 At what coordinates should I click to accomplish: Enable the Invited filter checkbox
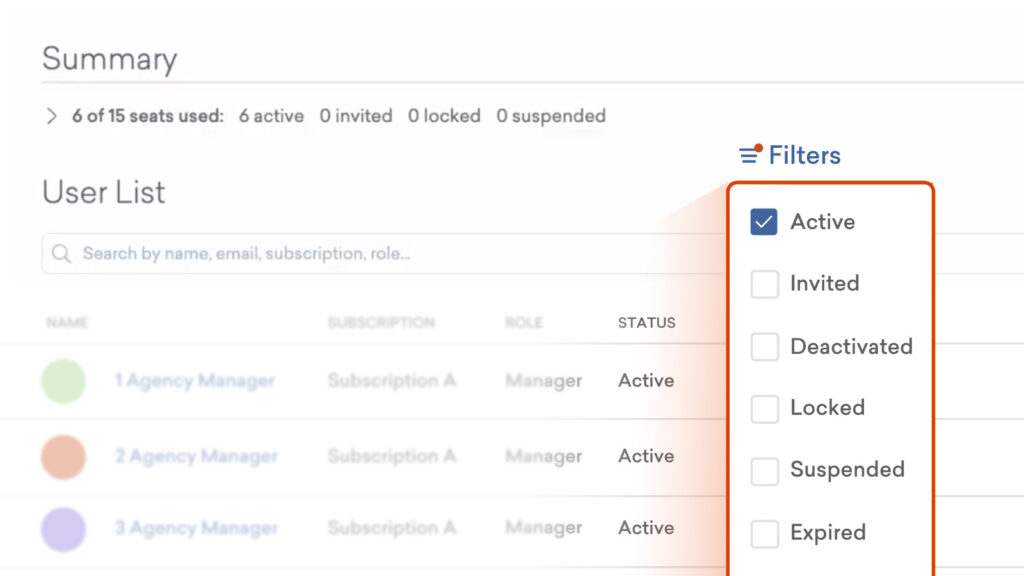764,284
